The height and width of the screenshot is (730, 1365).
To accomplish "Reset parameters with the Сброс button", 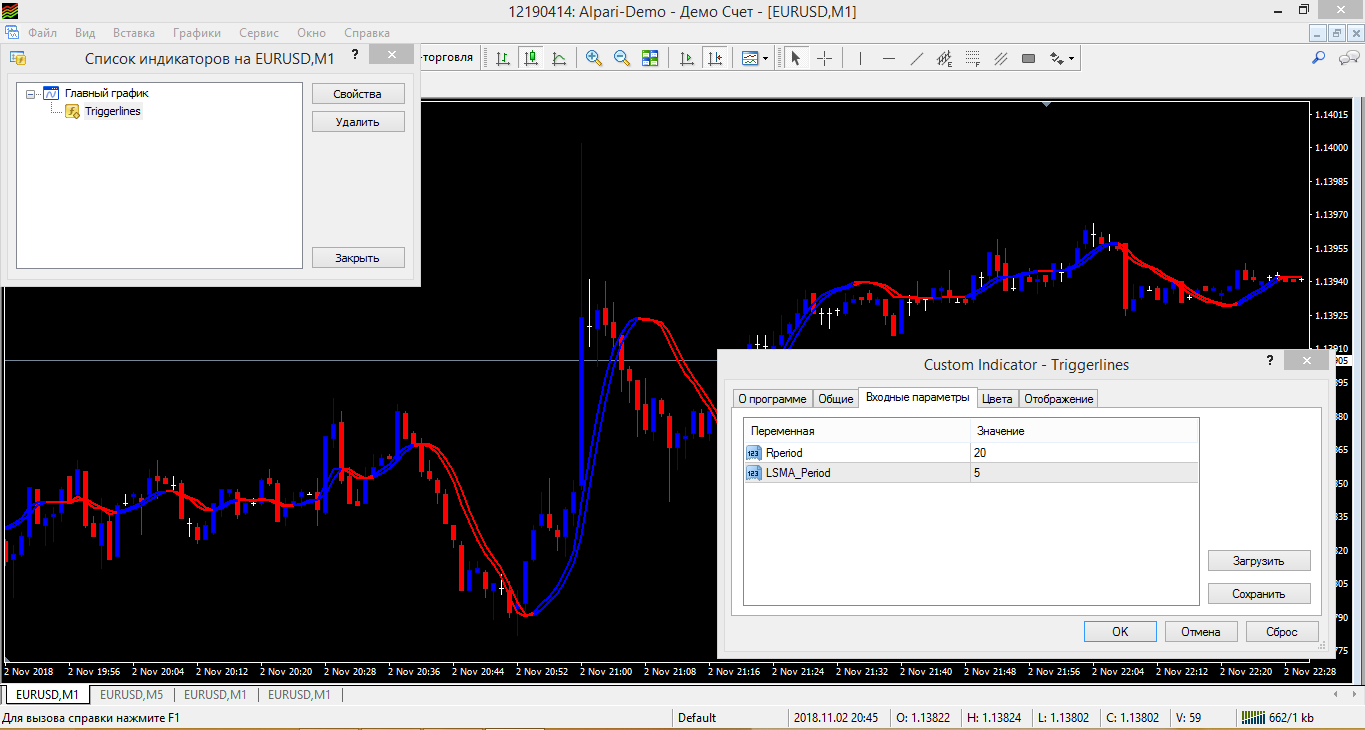I will [x=1282, y=631].
